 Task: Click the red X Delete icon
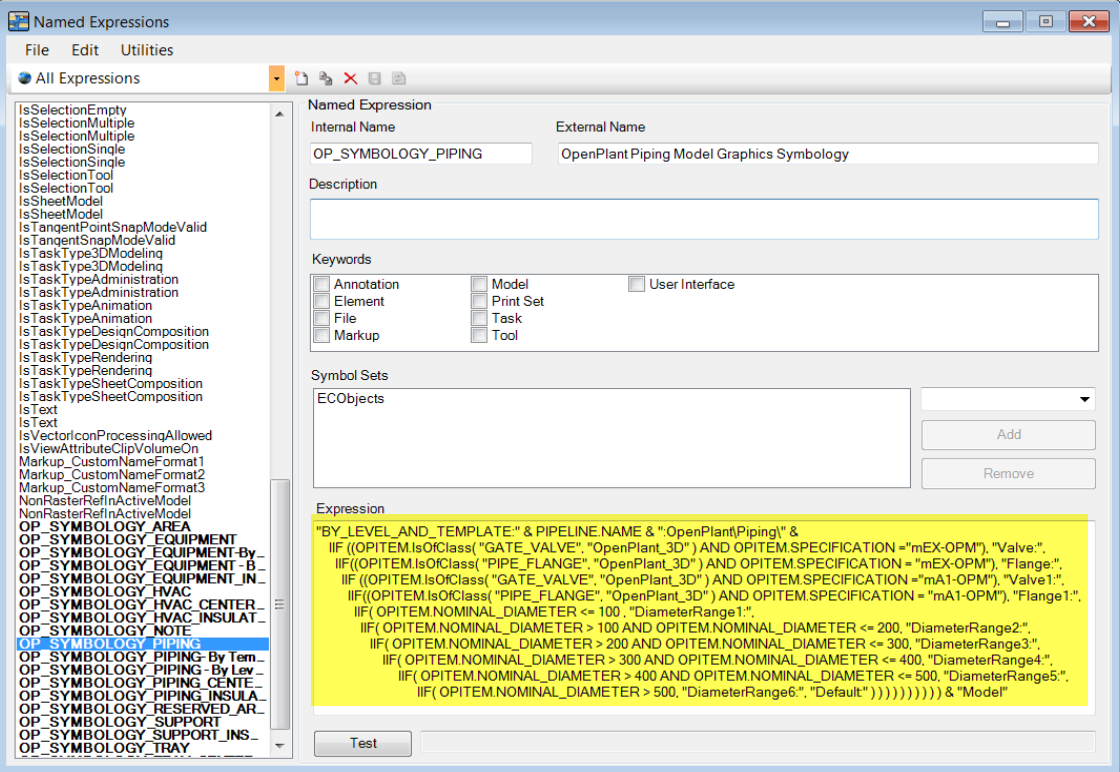[350, 79]
